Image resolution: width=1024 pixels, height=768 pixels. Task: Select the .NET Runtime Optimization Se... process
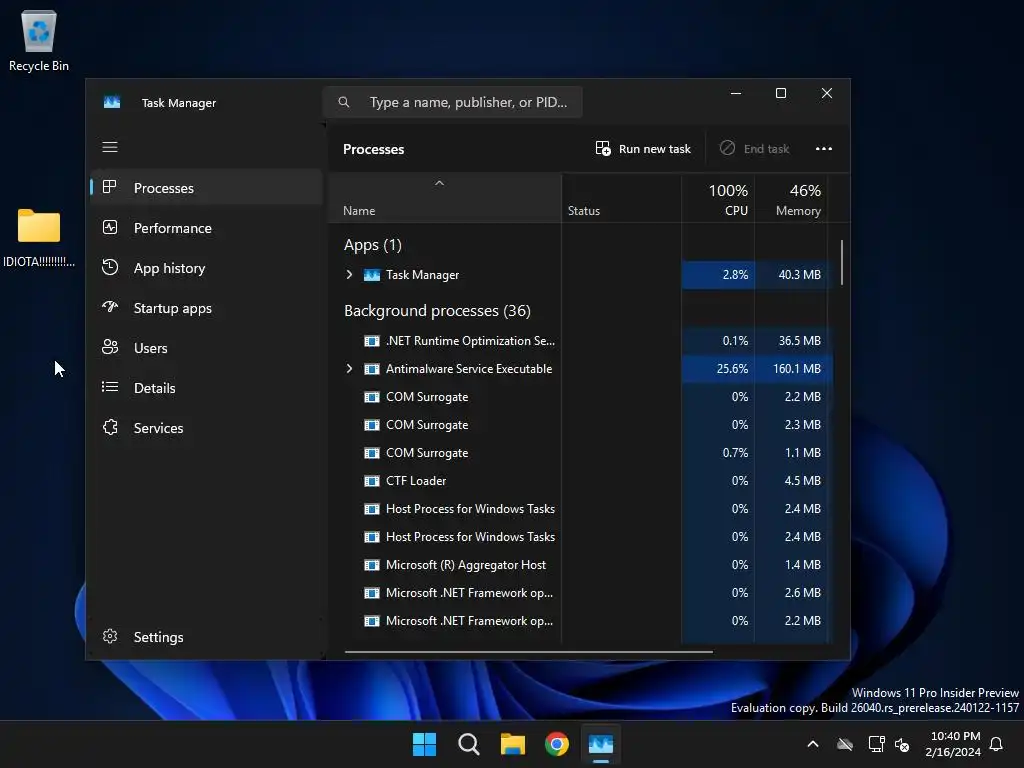tap(581, 341)
